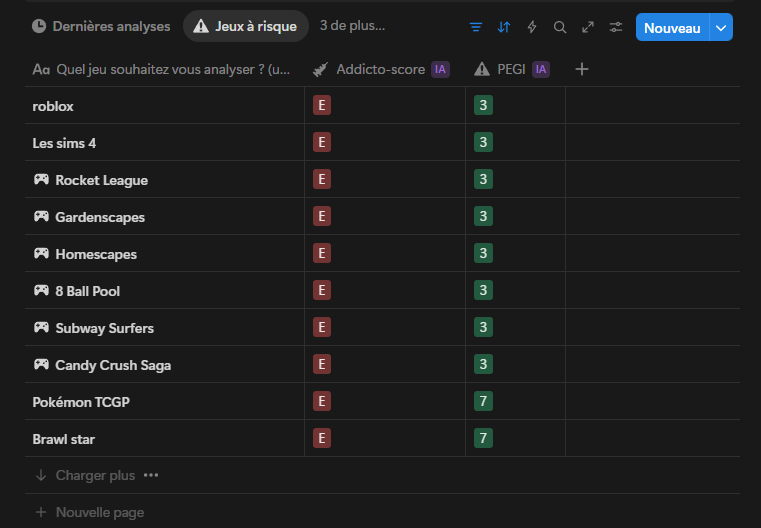The height and width of the screenshot is (528, 761).
Task: Click the red E score tag for roblox
Action: click(321, 106)
